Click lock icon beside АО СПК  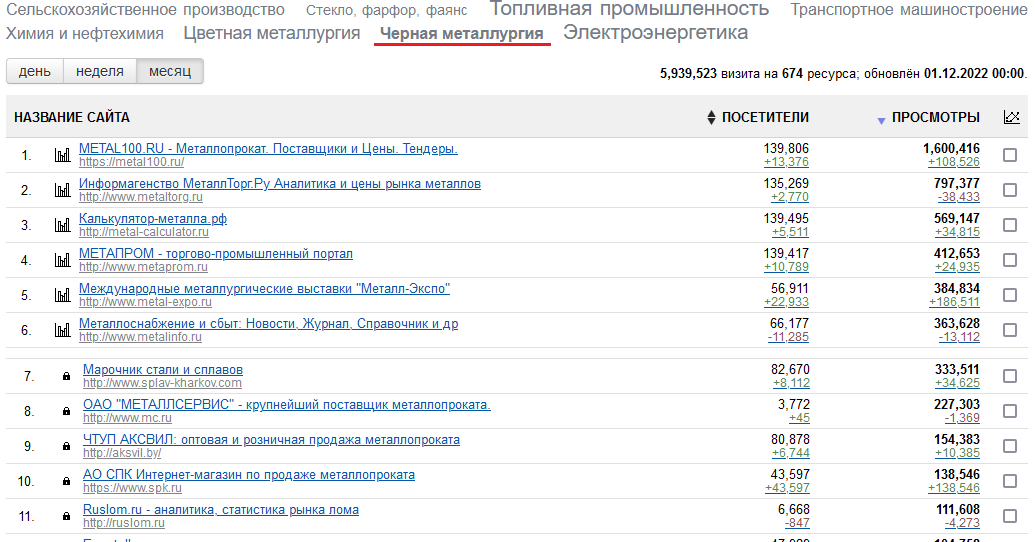66,481
